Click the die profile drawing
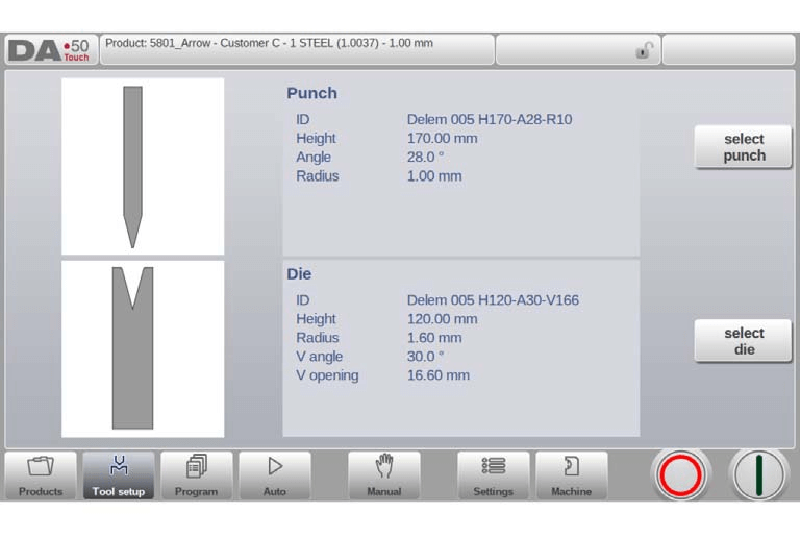Screen dimensions: 800x533 pyautogui.click(x=133, y=348)
